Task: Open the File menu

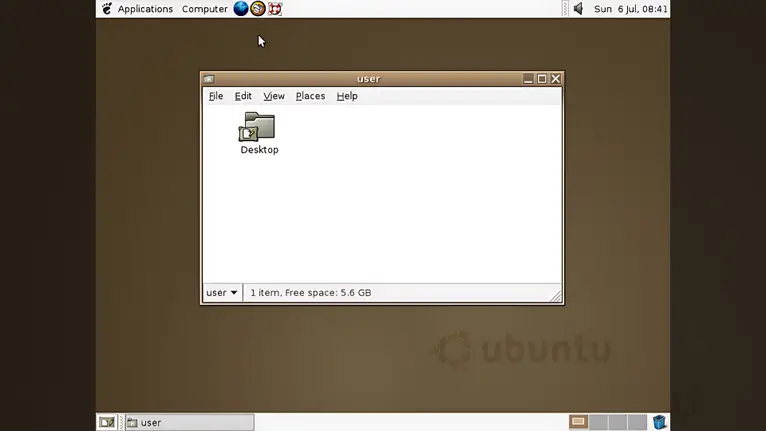Action: [216, 96]
